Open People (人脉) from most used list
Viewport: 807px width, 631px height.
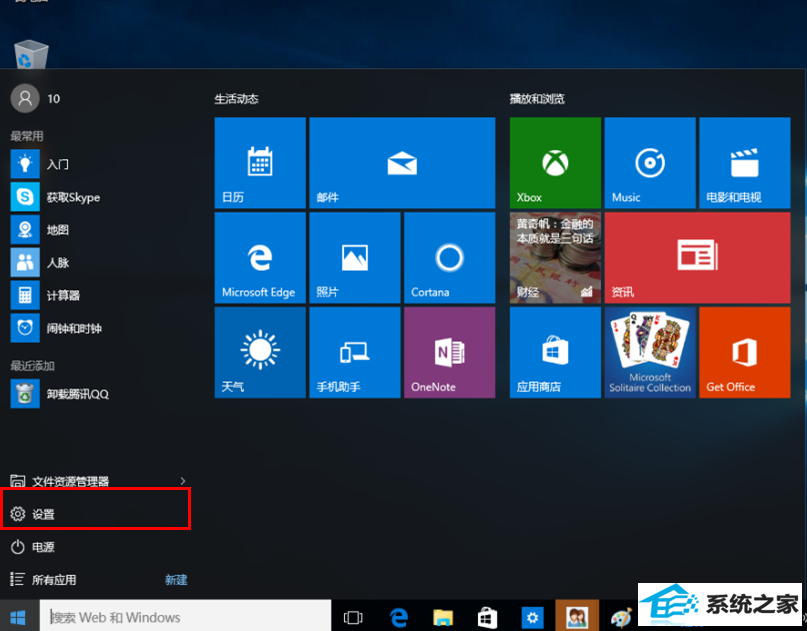98,262
